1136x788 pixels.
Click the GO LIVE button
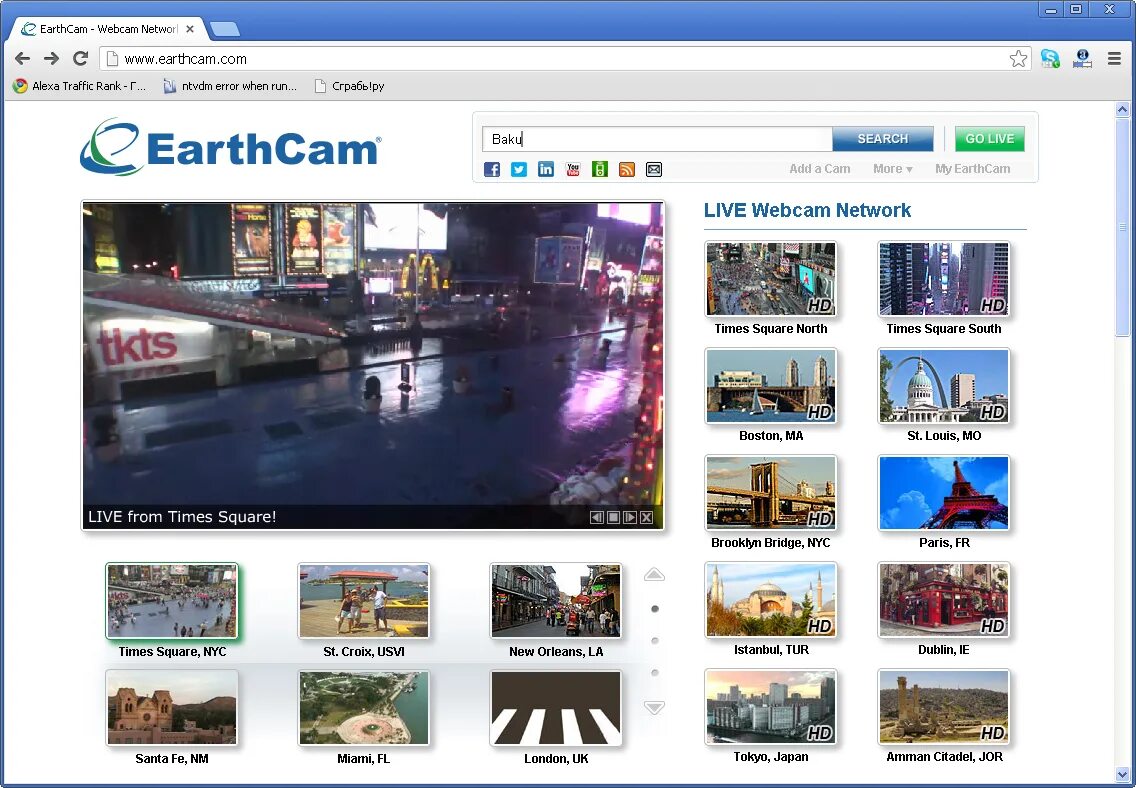[990, 139]
